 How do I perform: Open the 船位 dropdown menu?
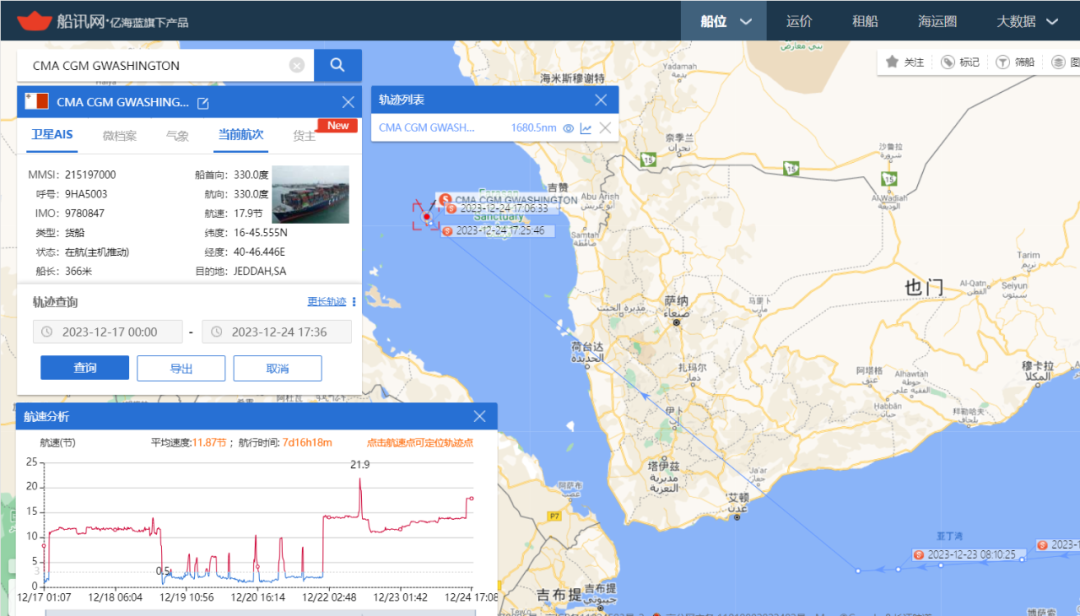click(x=725, y=21)
